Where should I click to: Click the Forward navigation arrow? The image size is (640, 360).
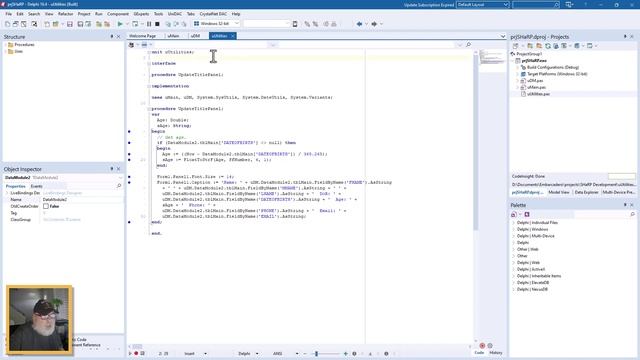[374, 24]
